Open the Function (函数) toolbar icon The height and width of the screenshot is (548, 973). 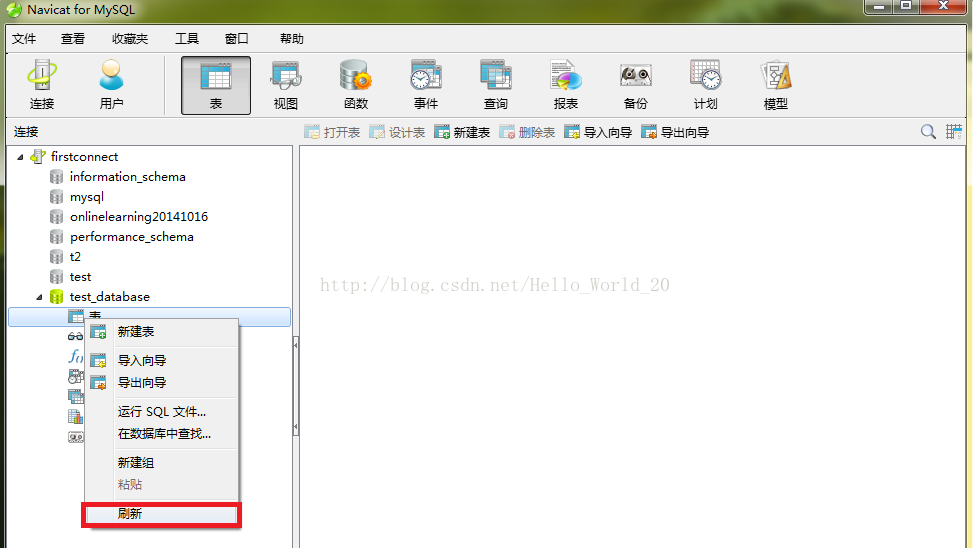[x=356, y=85]
